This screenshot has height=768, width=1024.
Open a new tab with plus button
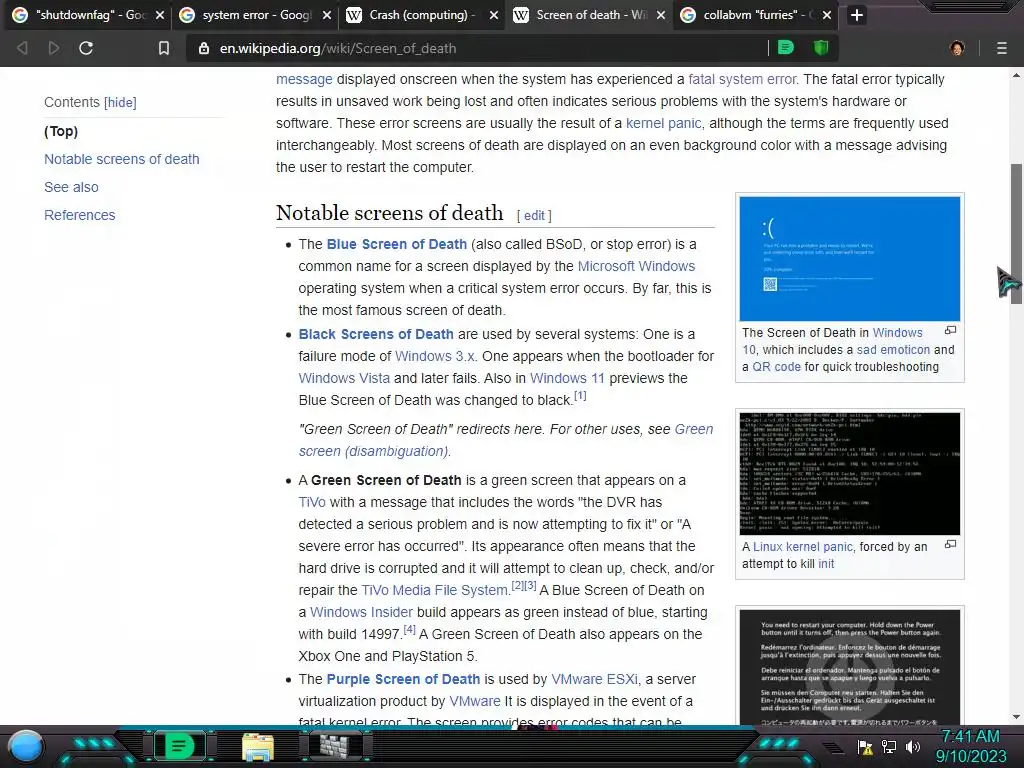click(x=857, y=15)
